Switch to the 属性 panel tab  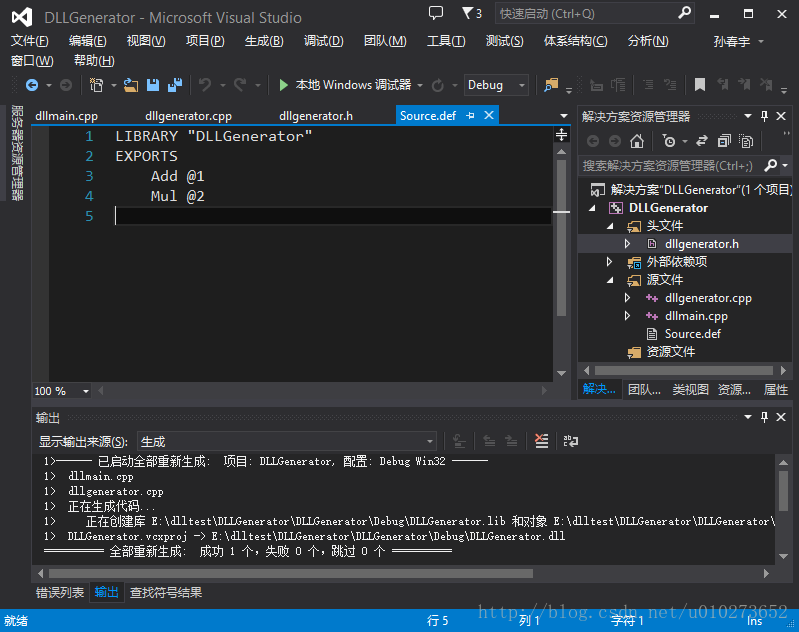(776, 389)
